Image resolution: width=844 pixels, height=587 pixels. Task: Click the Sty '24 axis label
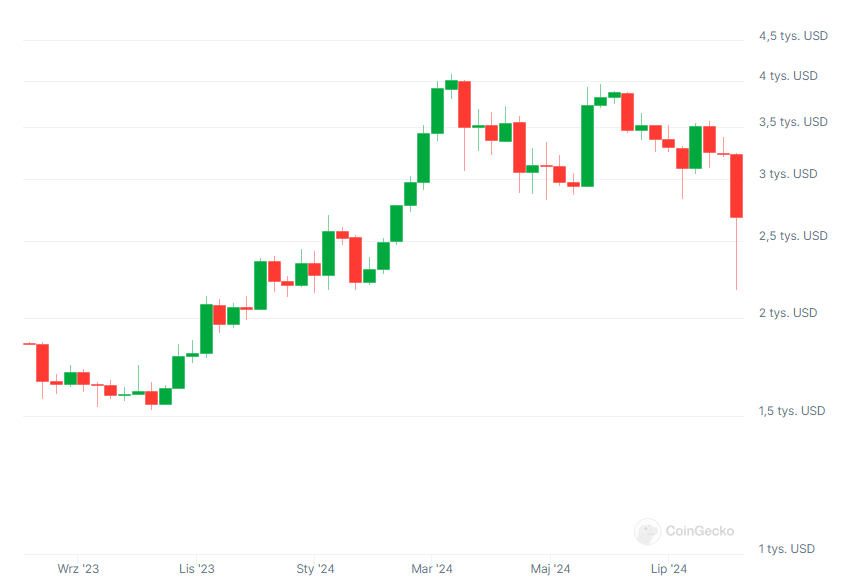pyautogui.click(x=315, y=569)
